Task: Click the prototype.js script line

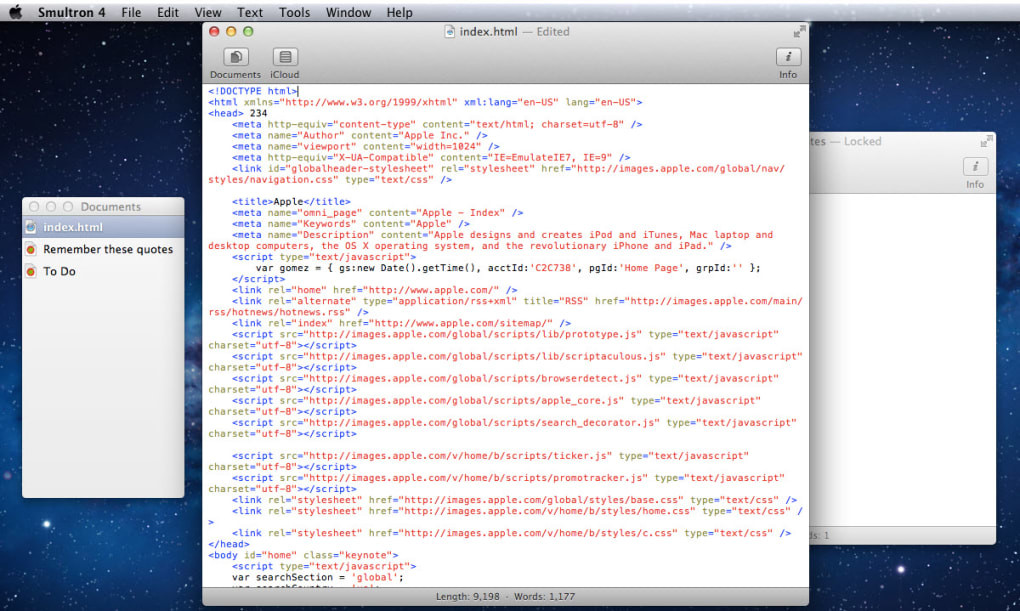Action: click(505, 334)
